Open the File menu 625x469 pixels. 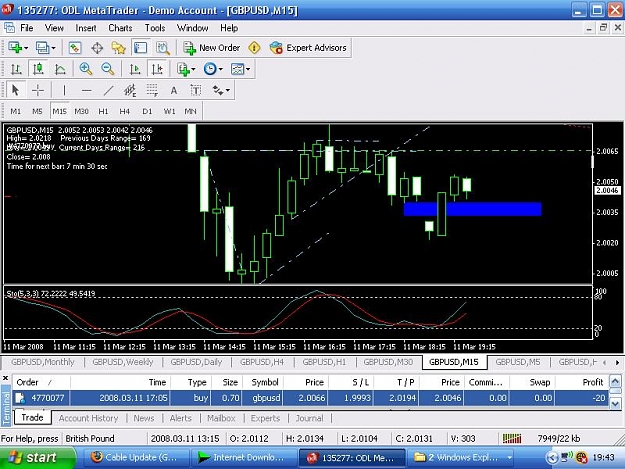[x=27, y=28]
